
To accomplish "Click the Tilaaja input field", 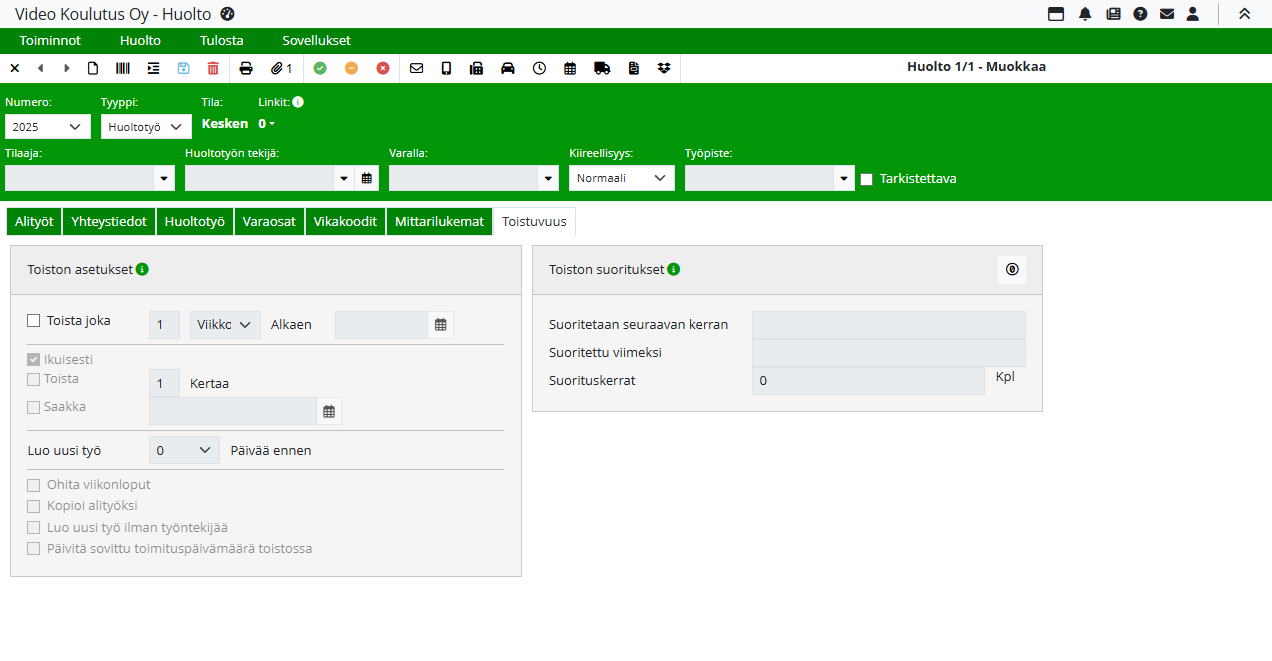I will coord(80,178).
